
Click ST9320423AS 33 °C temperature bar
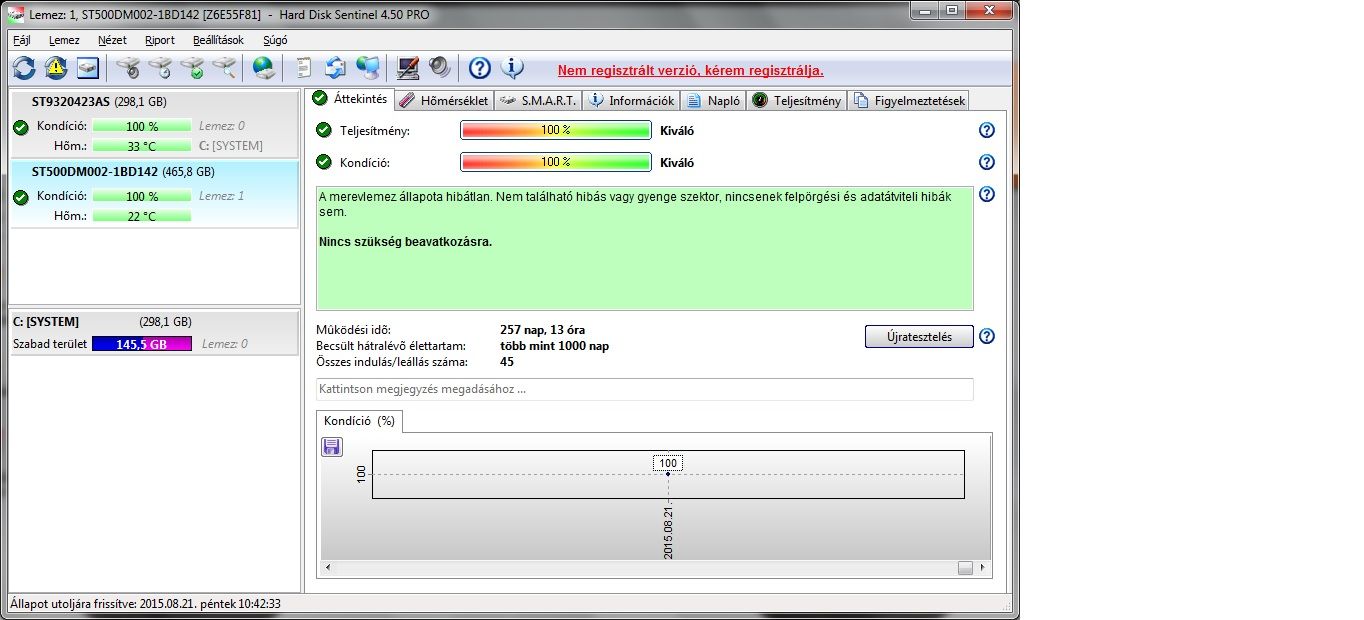click(x=141, y=146)
